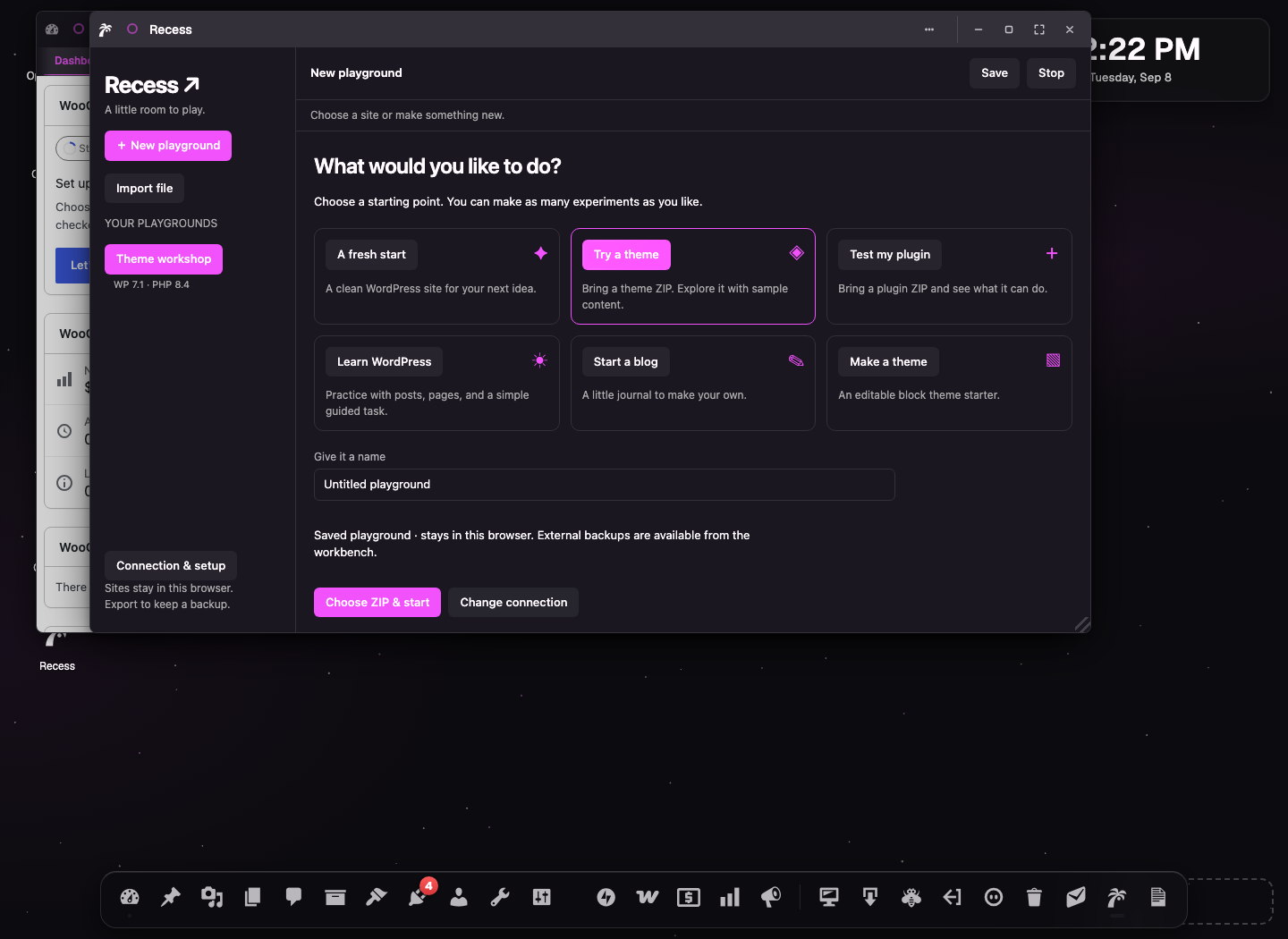This screenshot has width=1288, height=939.
Task: Open the palm tree Recess dock icon
Action: point(1117,897)
